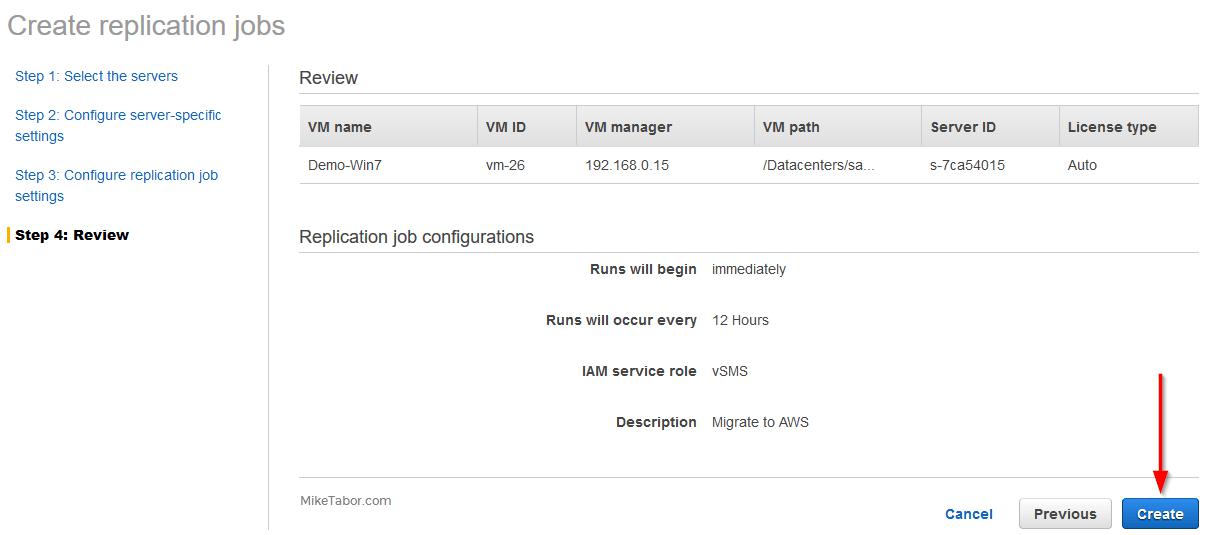Open Step 2: Configure server-specific settings
Screen dimensions: 1210x535
pos(118,125)
